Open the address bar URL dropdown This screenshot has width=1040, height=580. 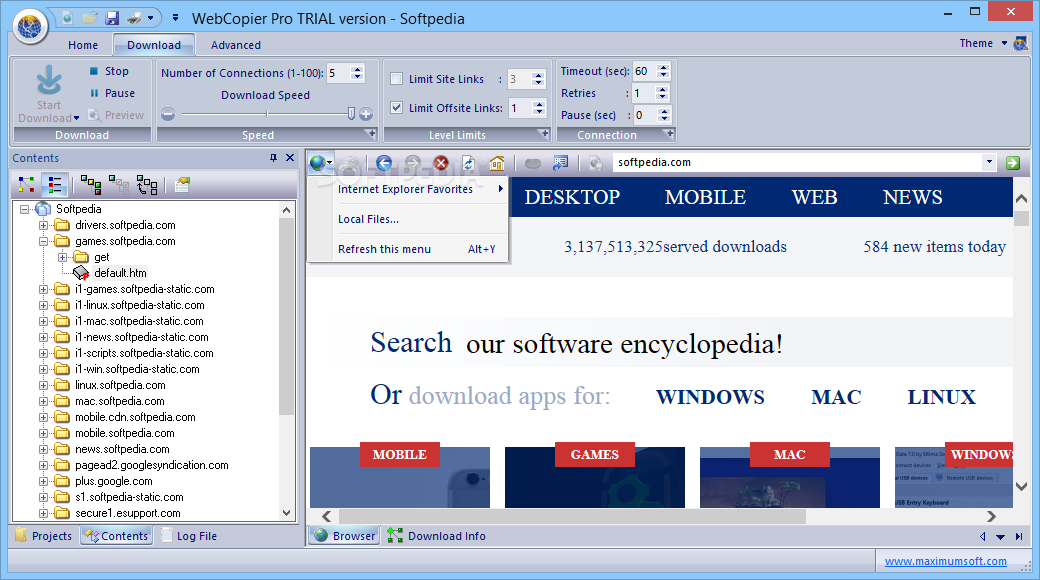pos(989,162)
